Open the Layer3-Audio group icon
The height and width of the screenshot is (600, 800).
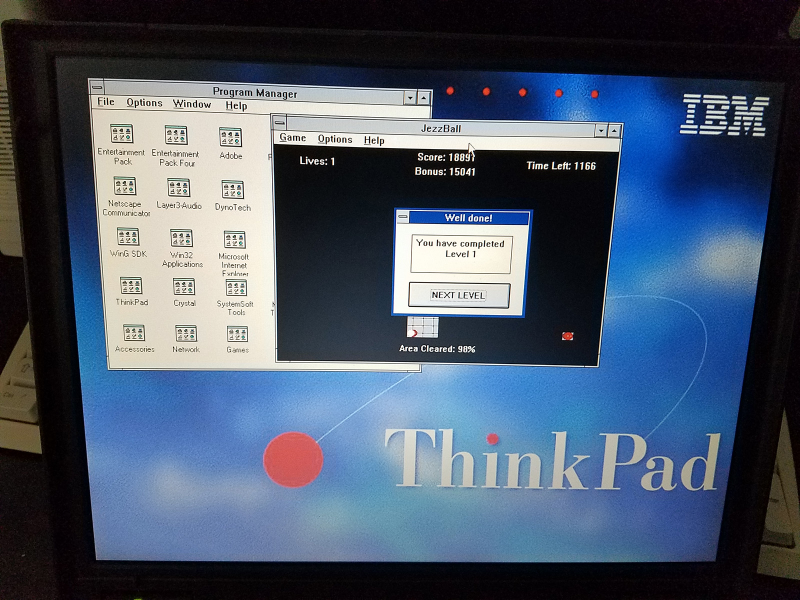coord(179,188)
